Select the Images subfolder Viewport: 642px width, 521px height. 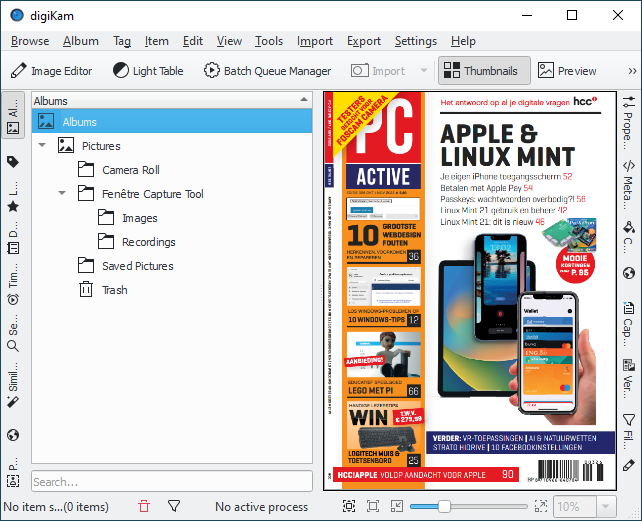140,218
